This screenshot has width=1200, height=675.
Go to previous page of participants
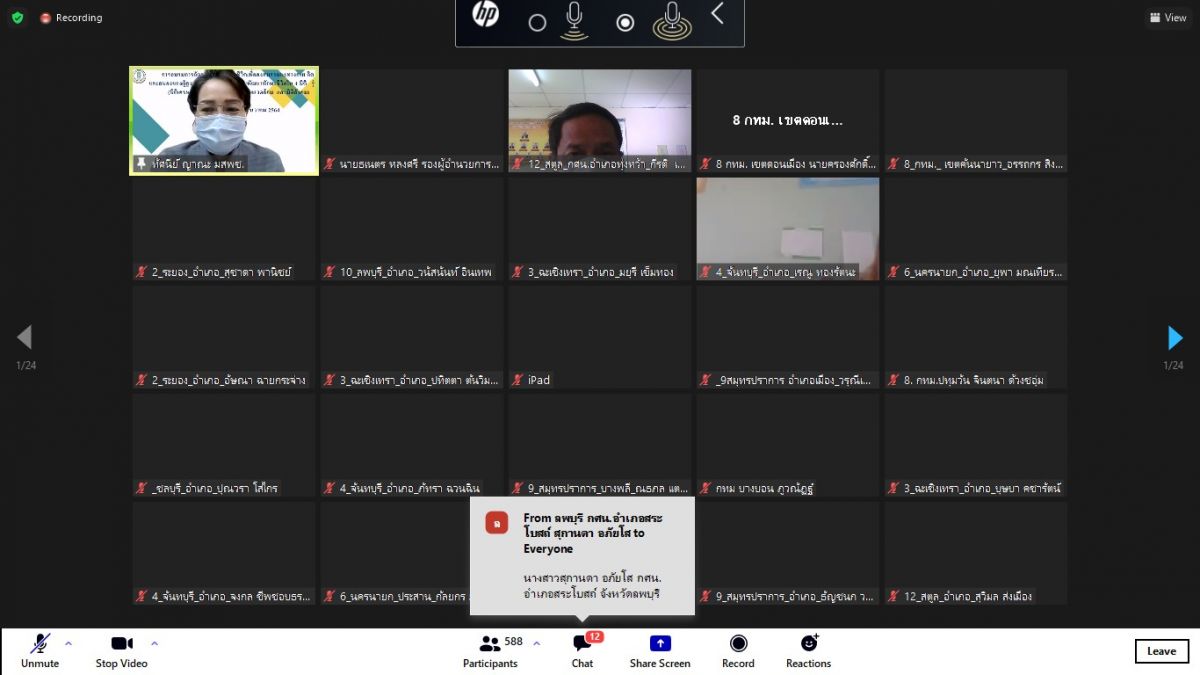pyautogui.click(x=25, y=338)
